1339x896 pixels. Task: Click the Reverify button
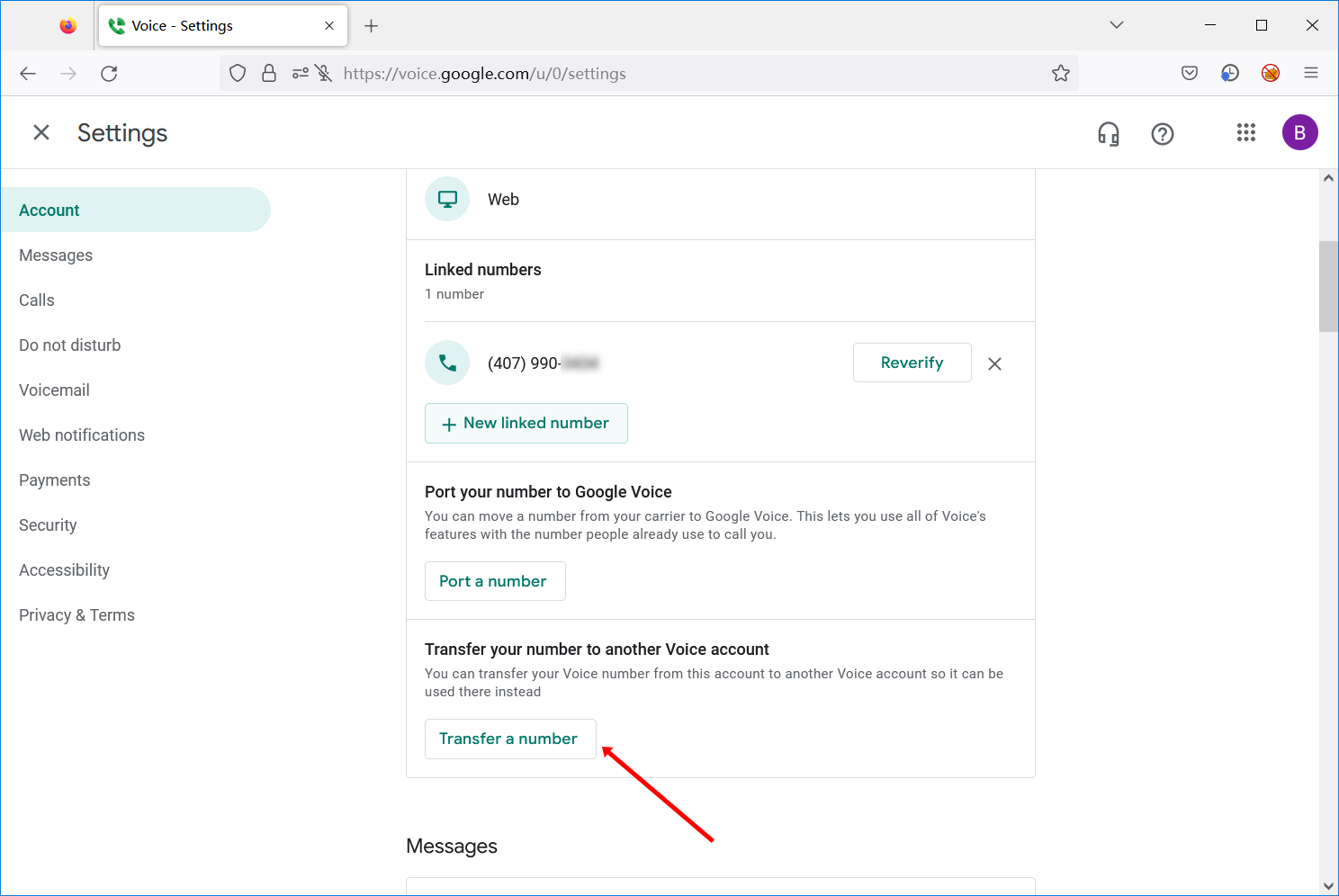(x=912, y=363)
